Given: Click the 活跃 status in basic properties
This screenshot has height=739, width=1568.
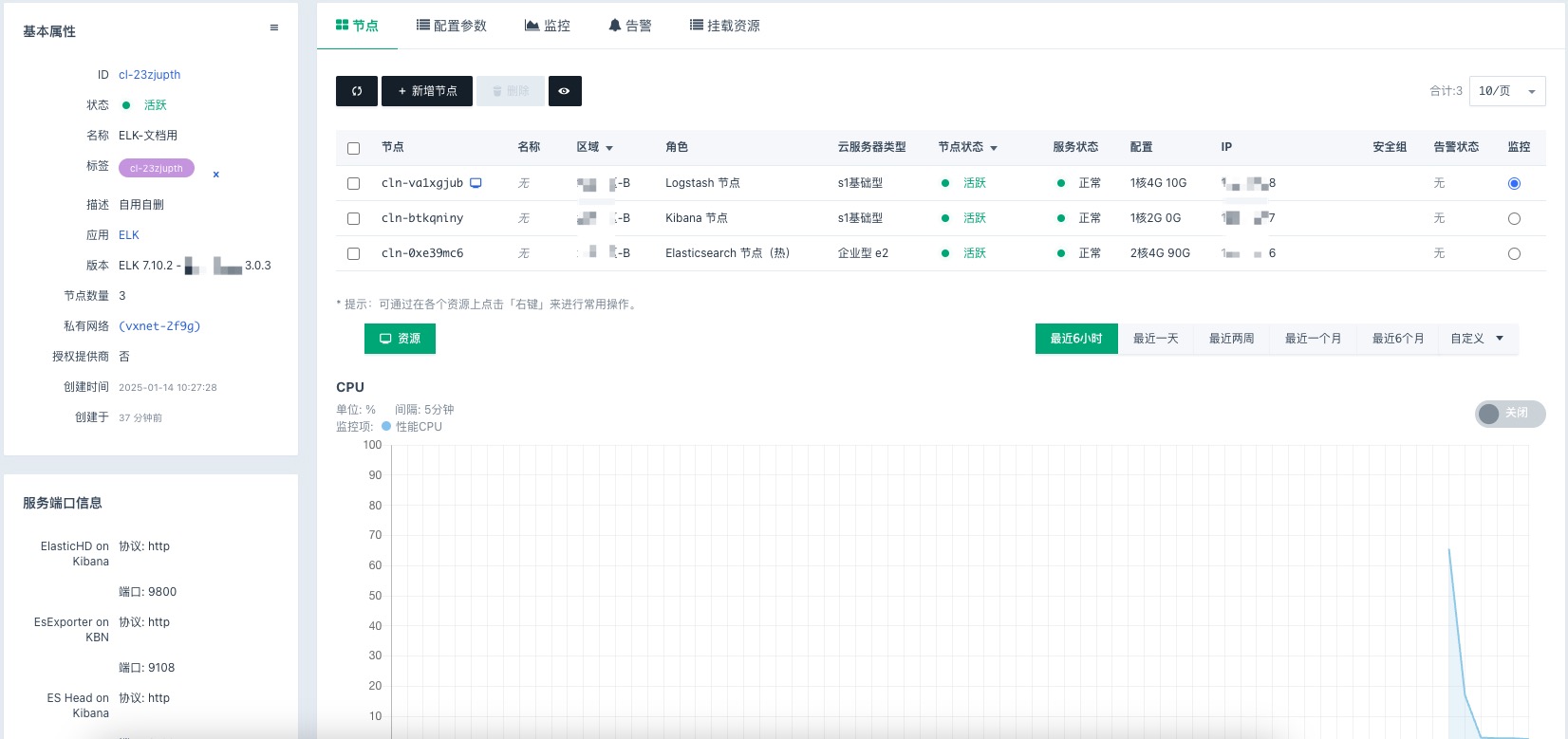Looking at the screenshot, I should point(155,105).
